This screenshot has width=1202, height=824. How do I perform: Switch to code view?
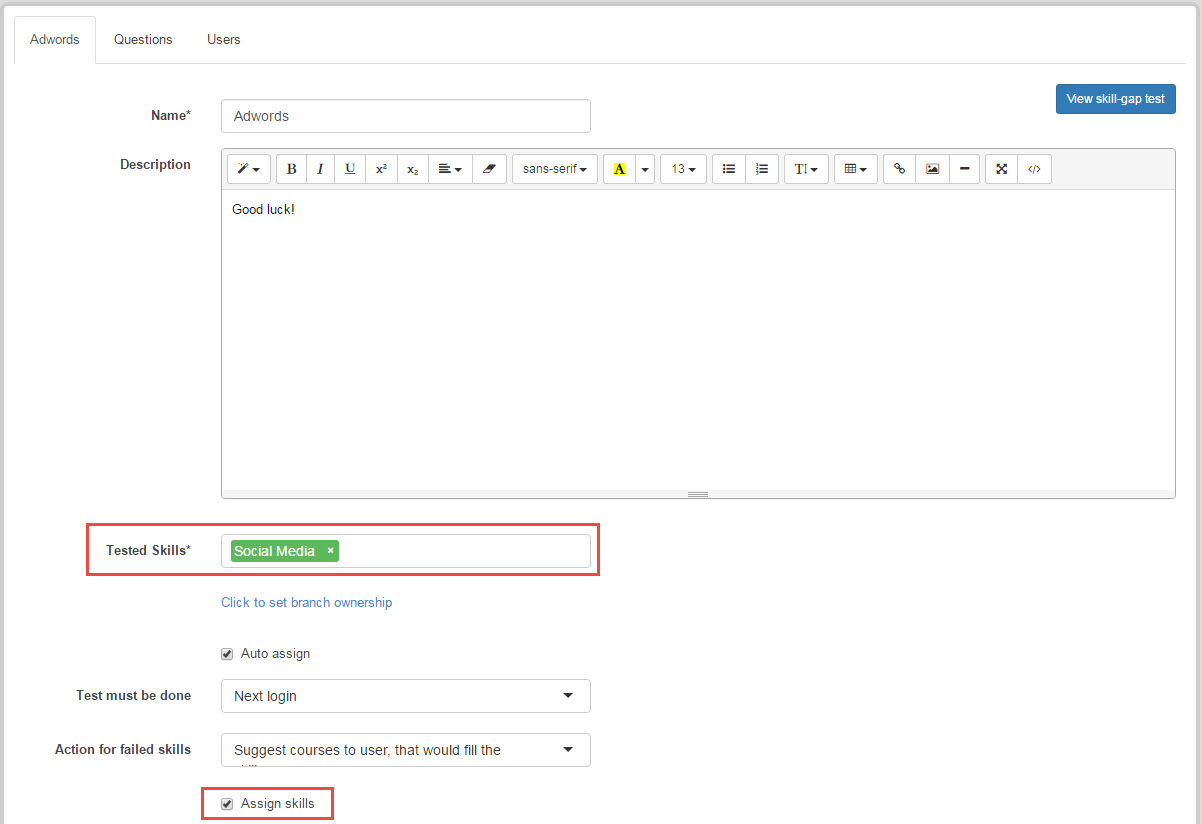(x=1034, y=169)
